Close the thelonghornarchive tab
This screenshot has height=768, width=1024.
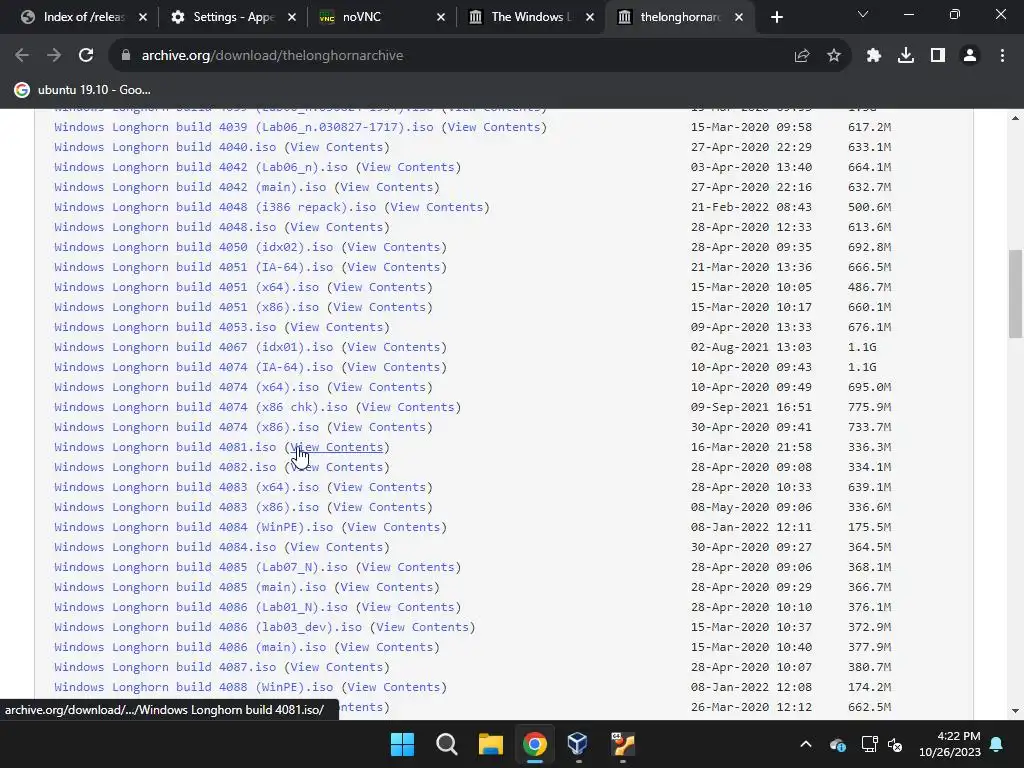coord(739,17)
